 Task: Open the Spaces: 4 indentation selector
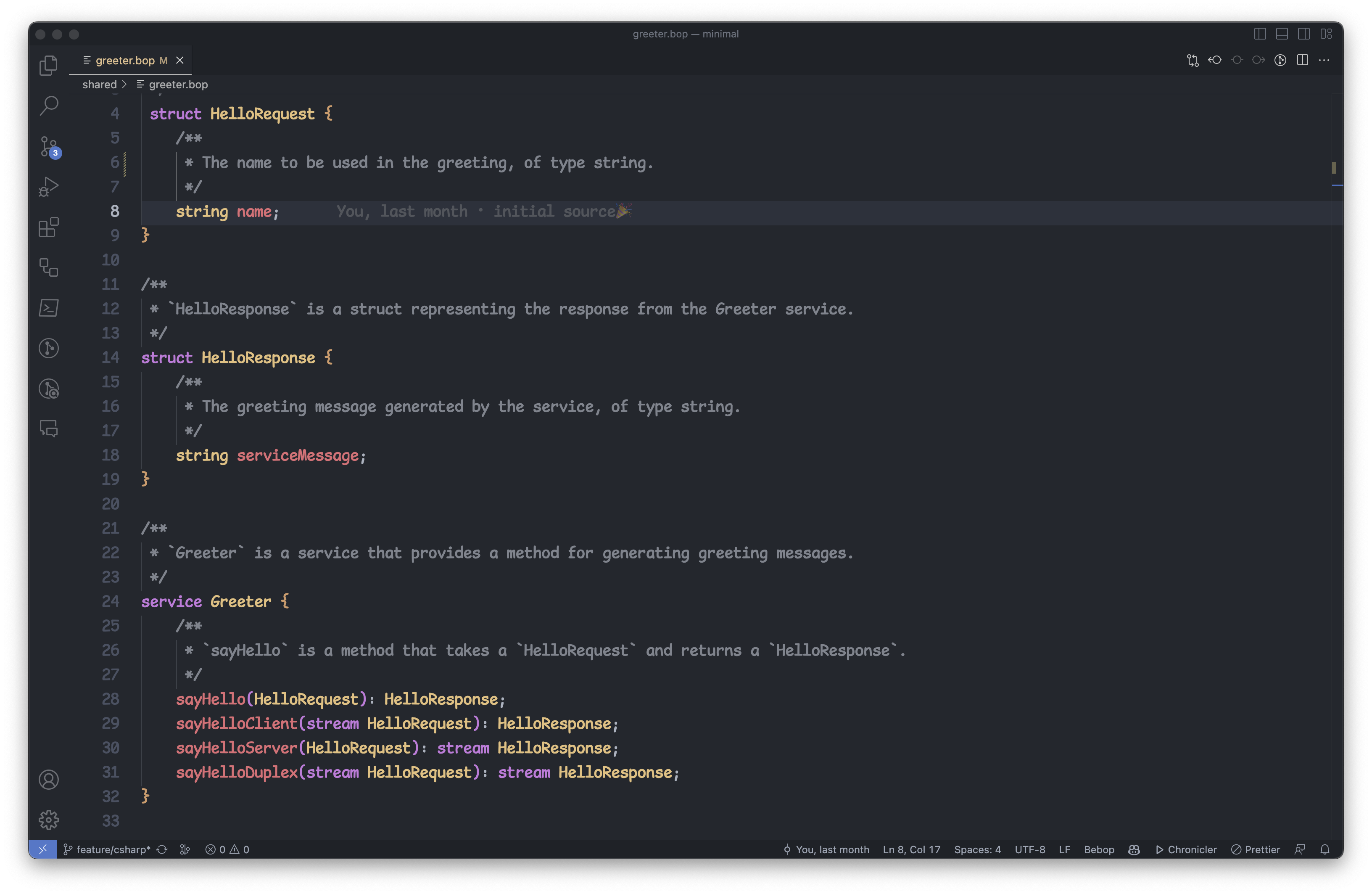pyautogui.click(x=977, y=849)
